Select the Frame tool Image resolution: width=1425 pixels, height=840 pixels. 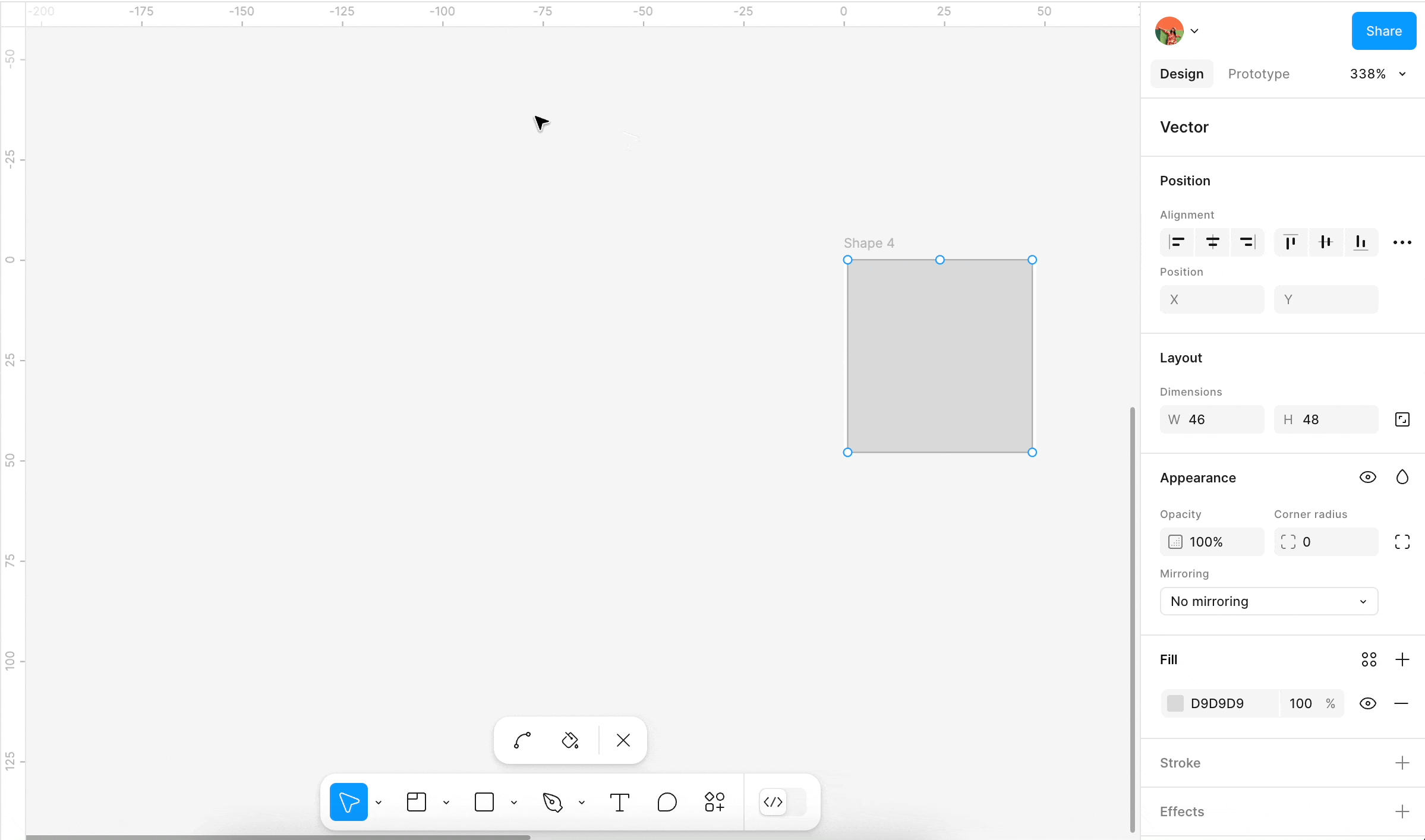[x=417, y=802]
